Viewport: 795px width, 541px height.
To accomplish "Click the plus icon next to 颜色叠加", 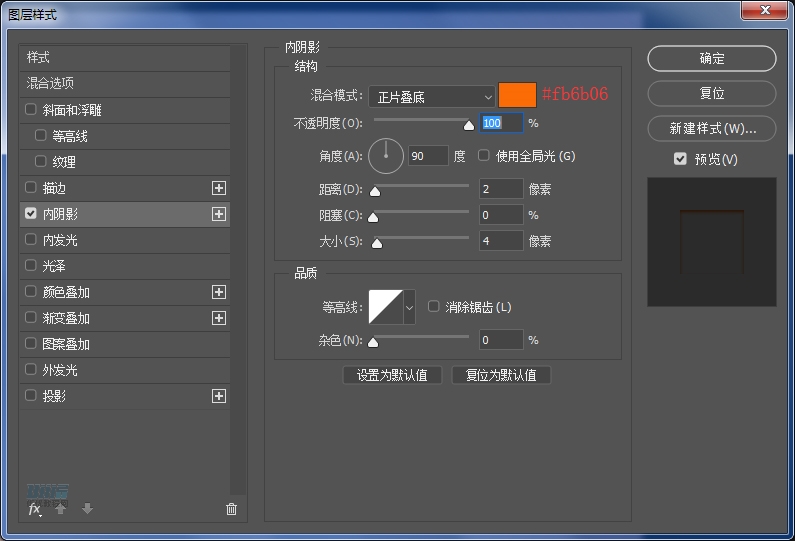I will coord(219,292).
